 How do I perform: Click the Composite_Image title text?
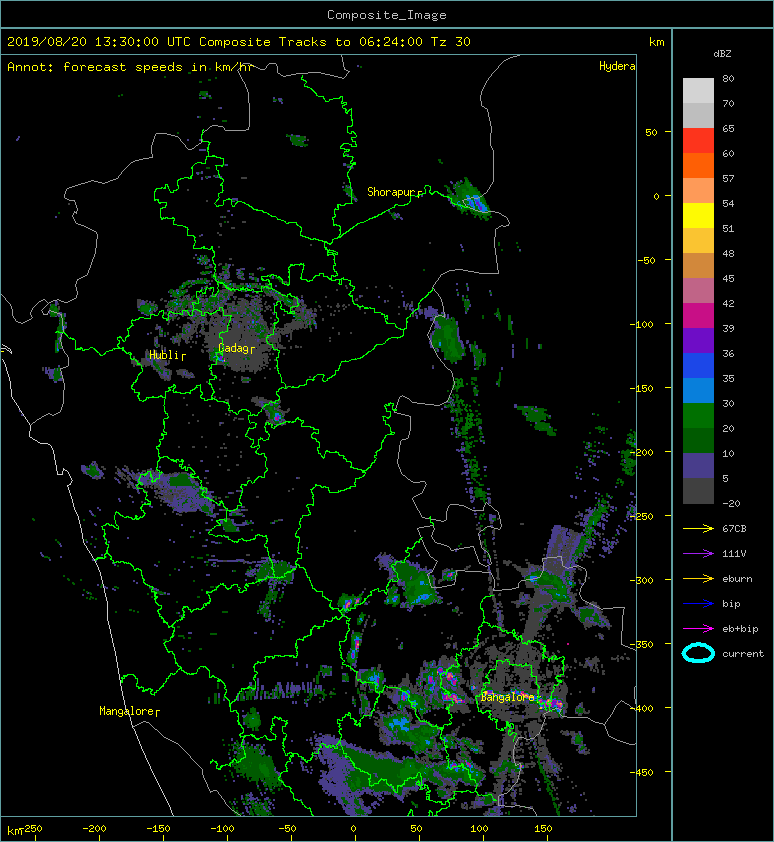(387, 15)
